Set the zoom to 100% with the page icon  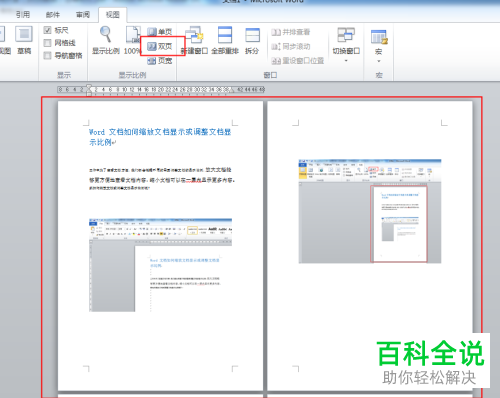(133, 40)
